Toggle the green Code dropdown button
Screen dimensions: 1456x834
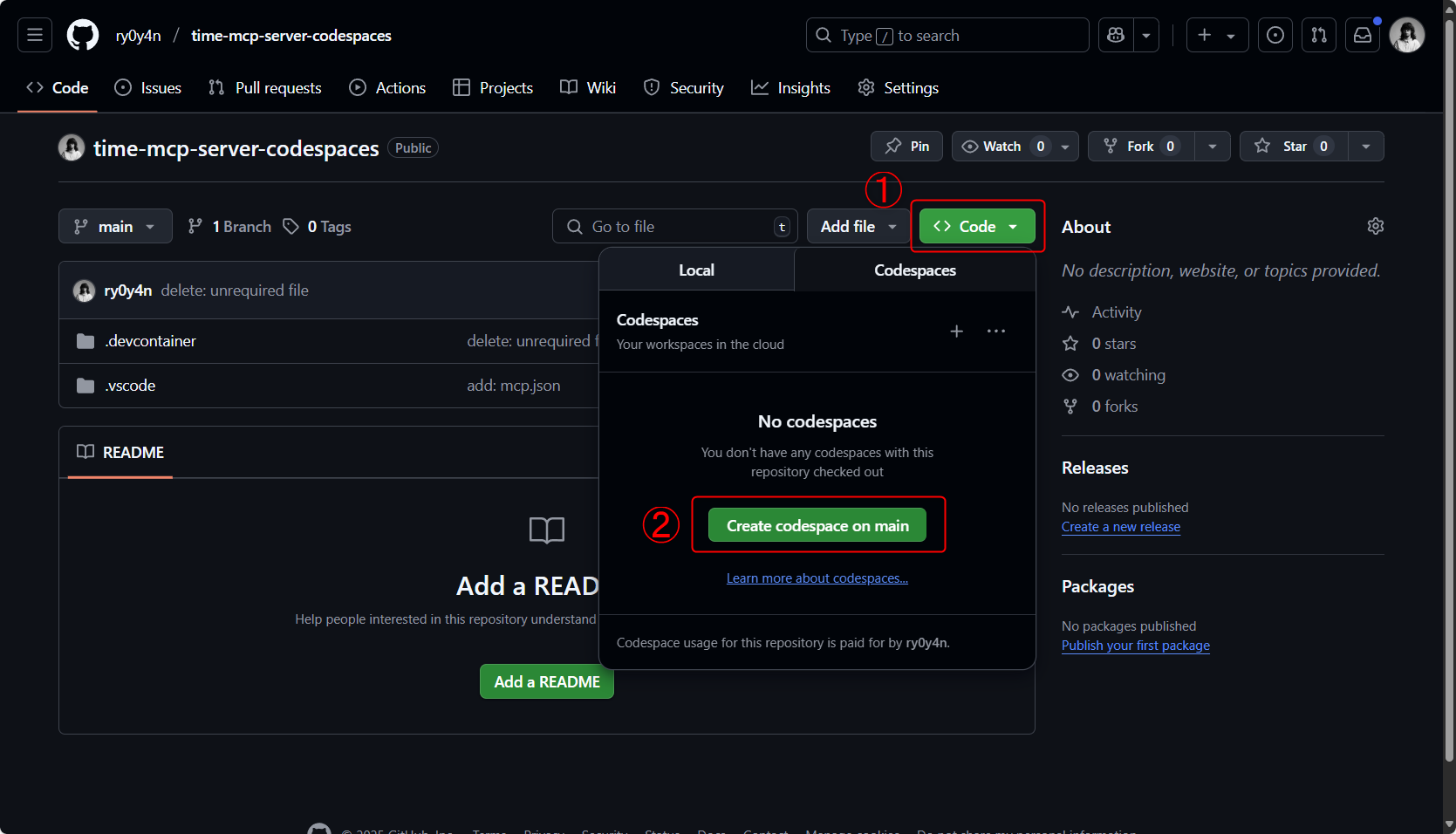click(x=977, y=227)
